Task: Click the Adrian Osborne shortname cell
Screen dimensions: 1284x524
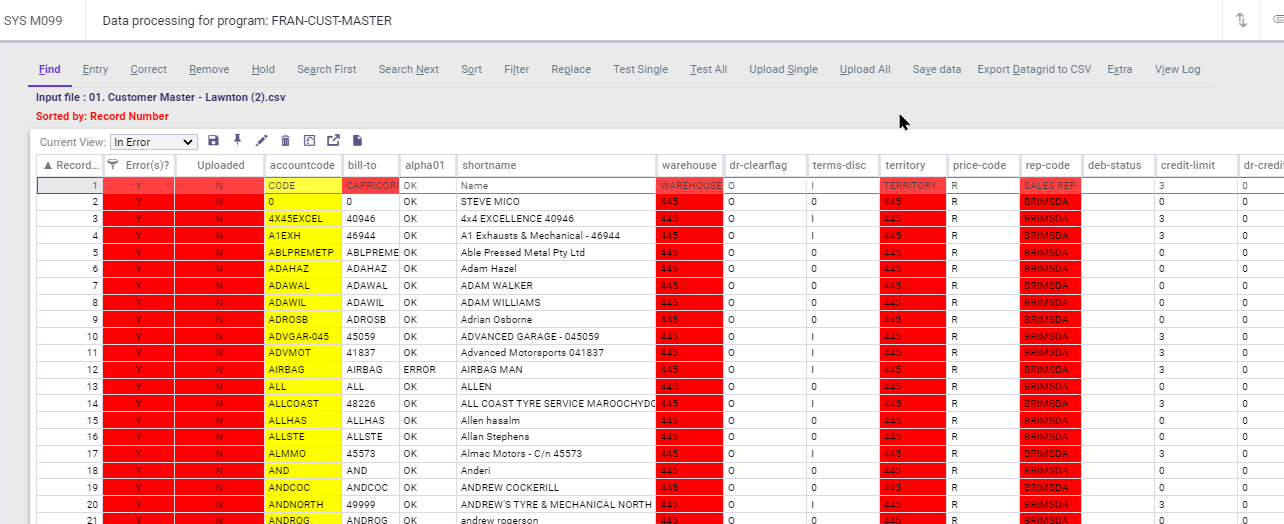Action: coord(556,319)
